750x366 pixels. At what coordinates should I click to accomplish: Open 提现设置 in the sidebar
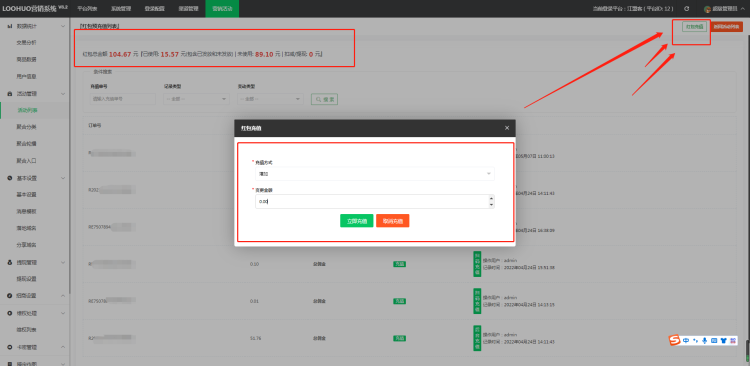coord(26,278)
